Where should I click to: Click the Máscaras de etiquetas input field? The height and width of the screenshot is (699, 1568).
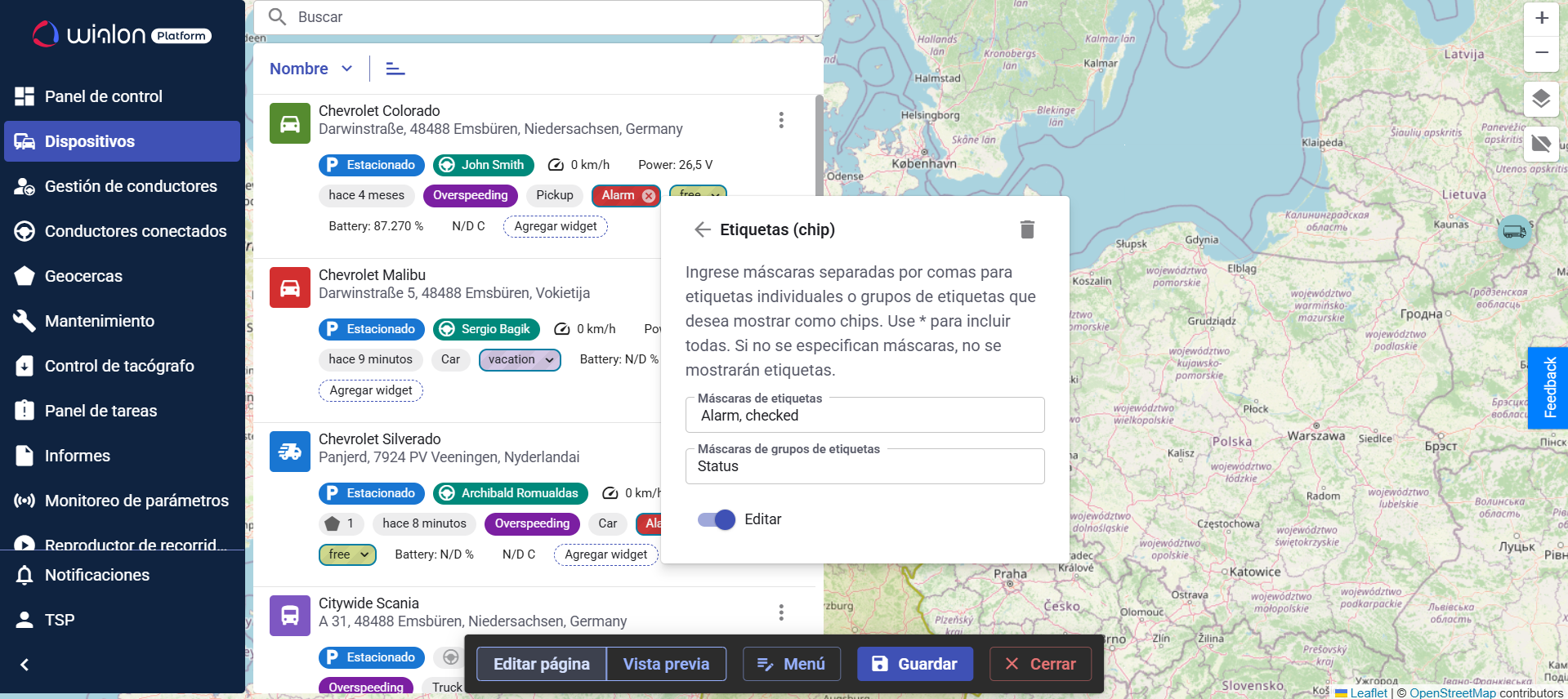pyautogui.click(x=864, y=416)
